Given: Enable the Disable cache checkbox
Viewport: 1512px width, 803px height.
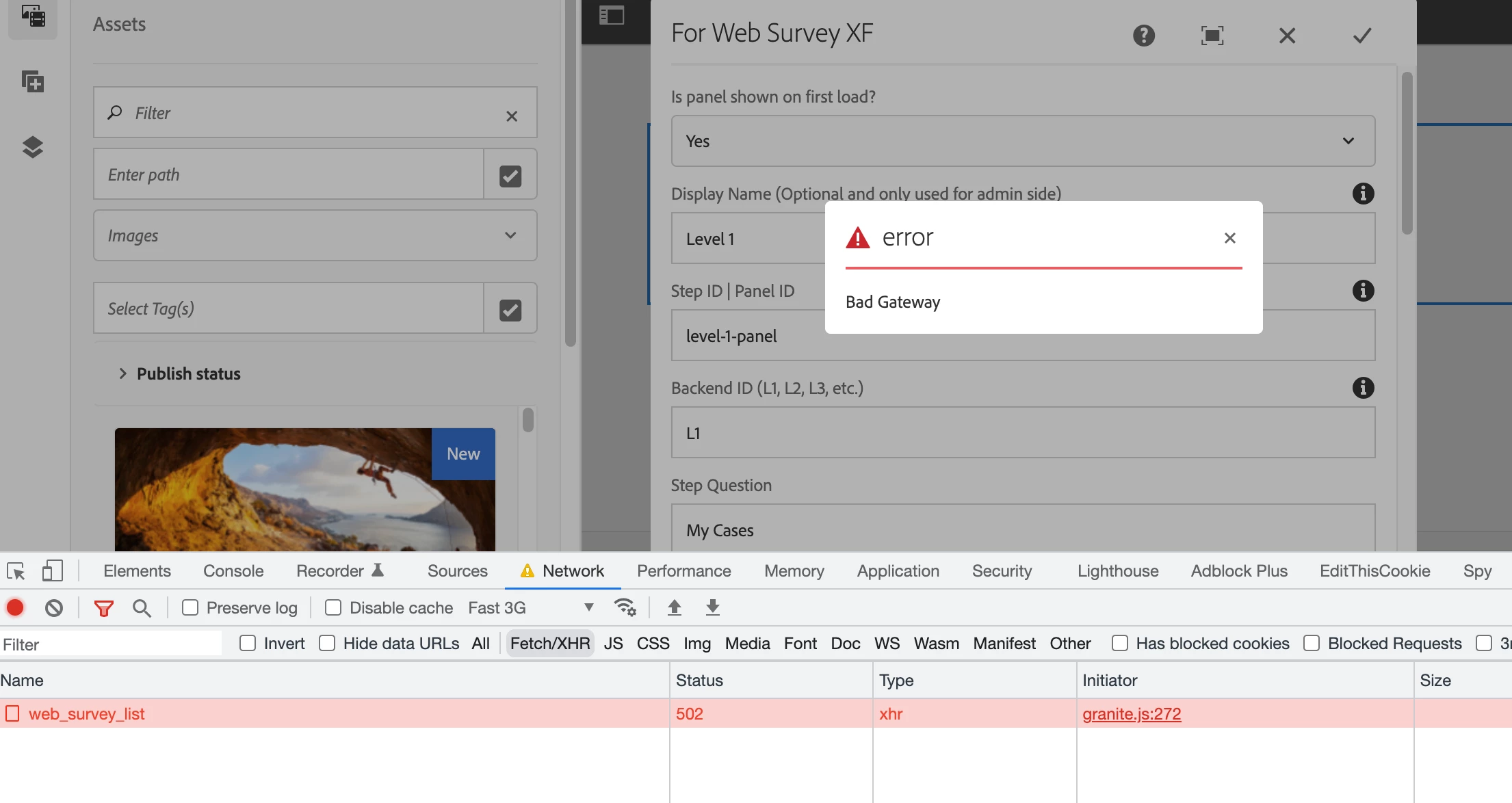Looking at the screenshot, I should coord(333,607).
